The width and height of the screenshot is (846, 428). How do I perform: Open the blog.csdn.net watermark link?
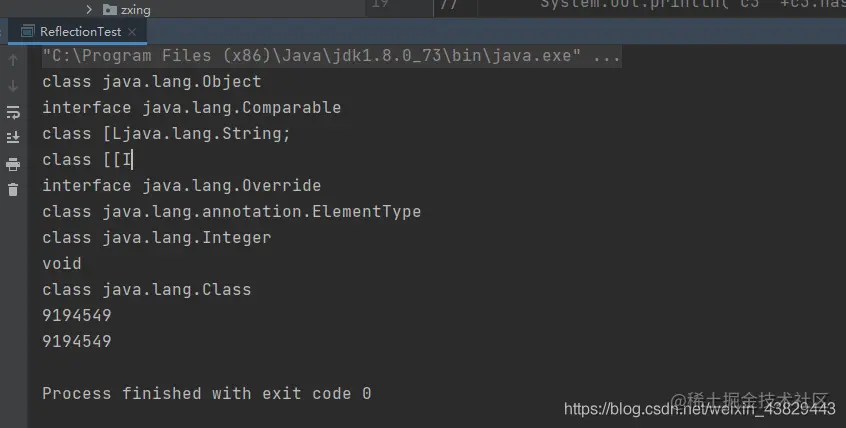click(x=699, y=409)
